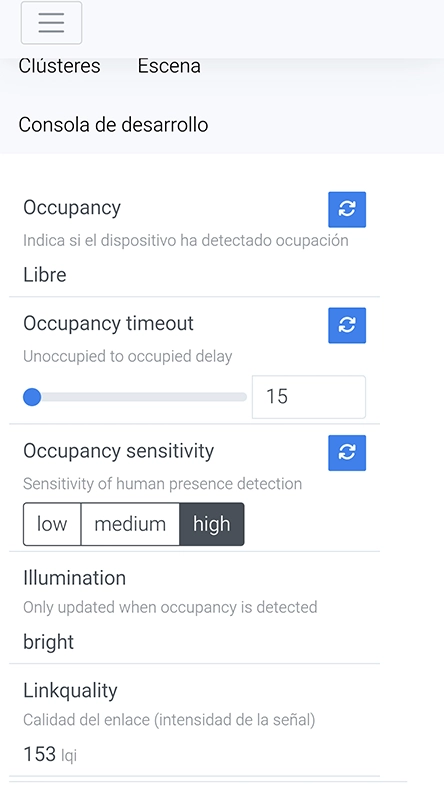The width and height of the screenshot is (444, 800).
Task: Switch to the Escena tab
Action: tap(169, 66)
